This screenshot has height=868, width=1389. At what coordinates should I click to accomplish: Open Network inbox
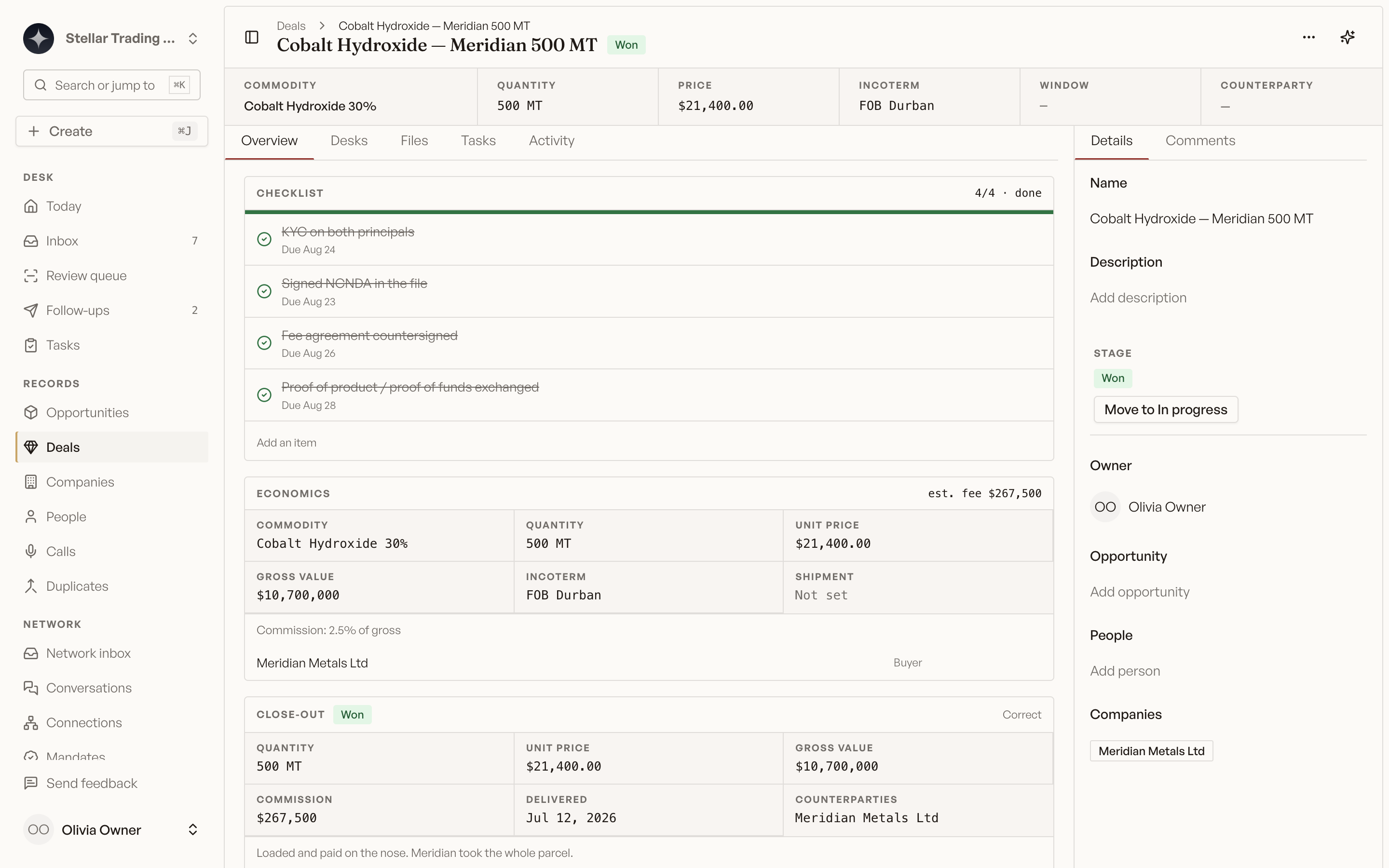coord(112,653)
